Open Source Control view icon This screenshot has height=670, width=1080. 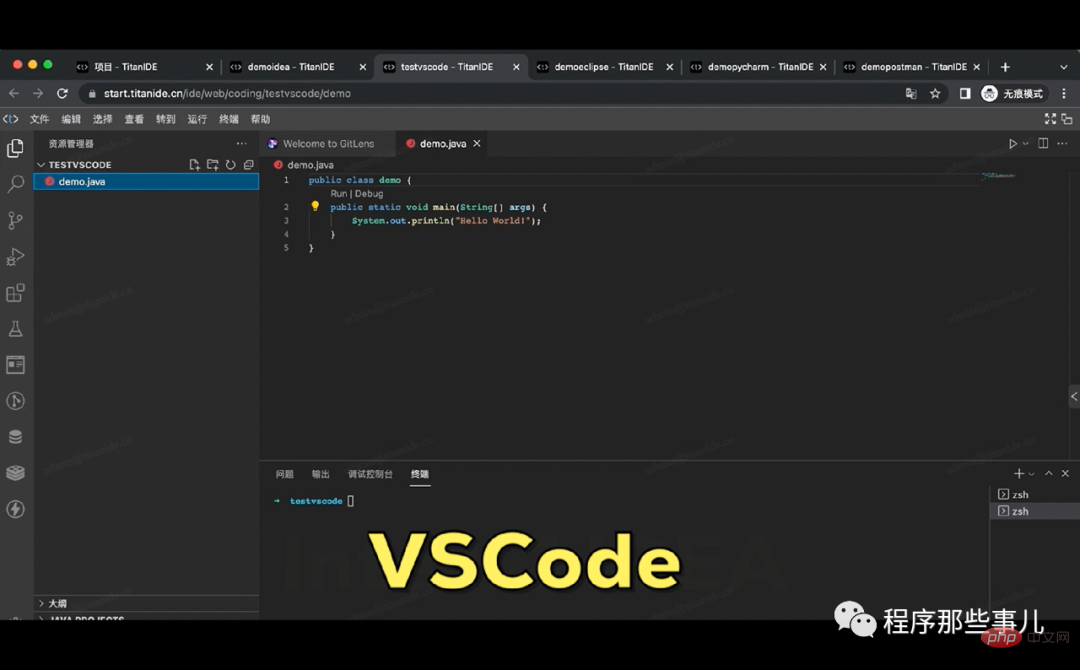15,220
